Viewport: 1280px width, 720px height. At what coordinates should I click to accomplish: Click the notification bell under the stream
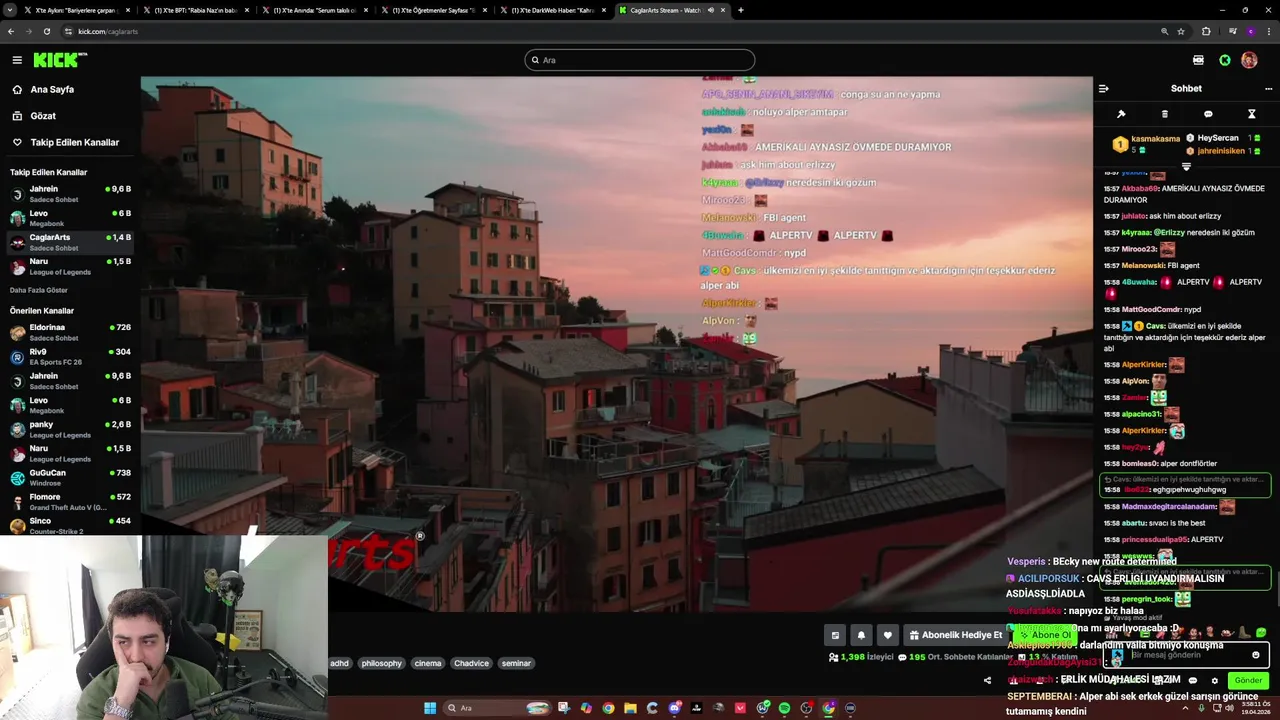point(861,635)
